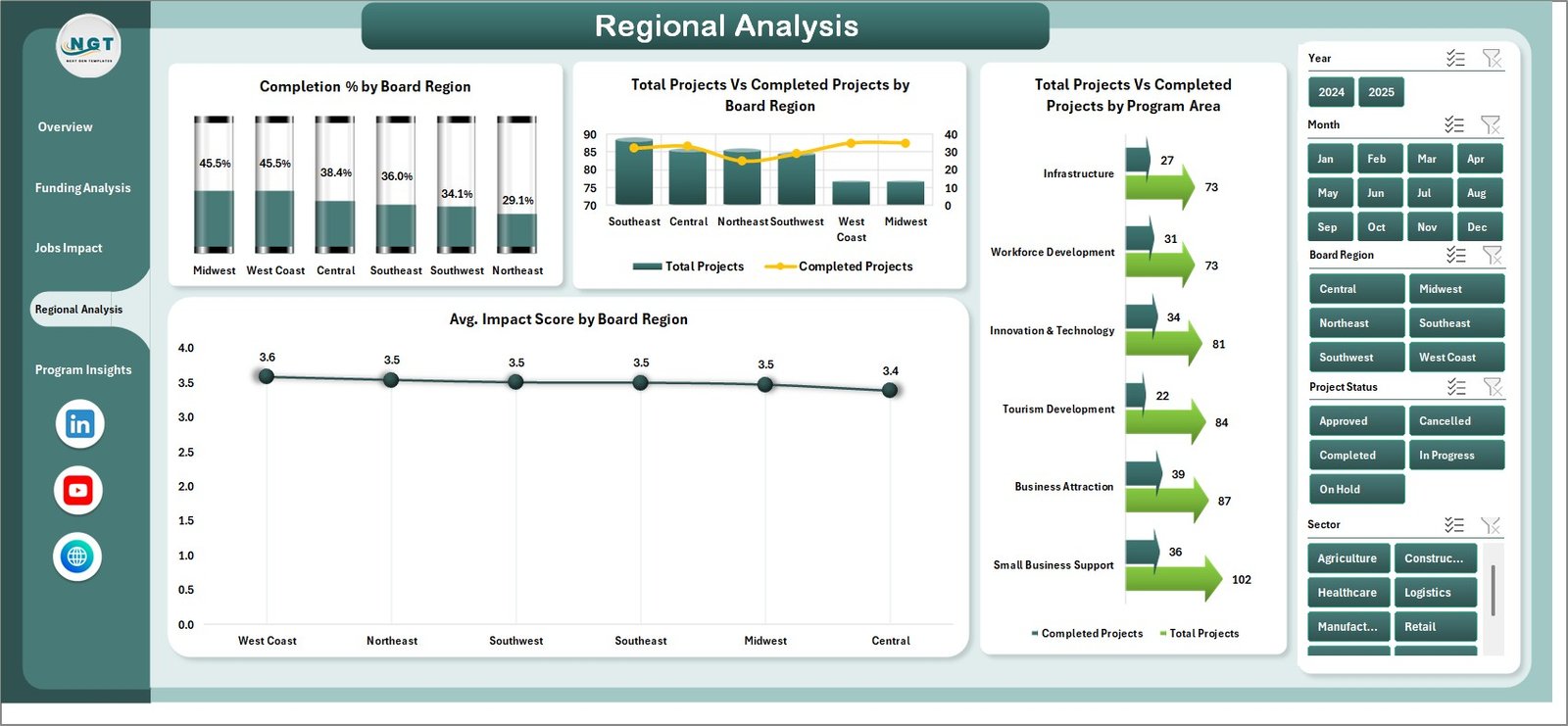Open Funding Analysis page
The width and height of the screenshot is (1568, 726).
[x=82, y=188]
